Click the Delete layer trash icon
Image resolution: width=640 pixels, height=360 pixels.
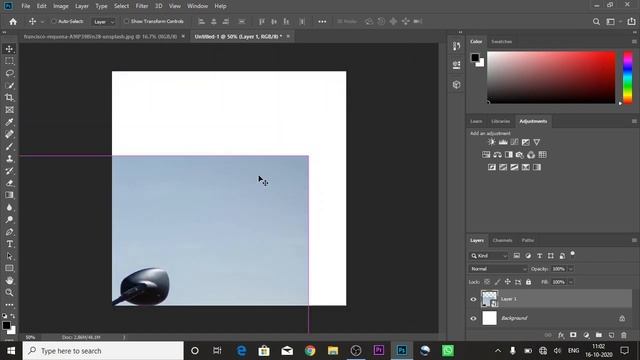click(624, 335)
